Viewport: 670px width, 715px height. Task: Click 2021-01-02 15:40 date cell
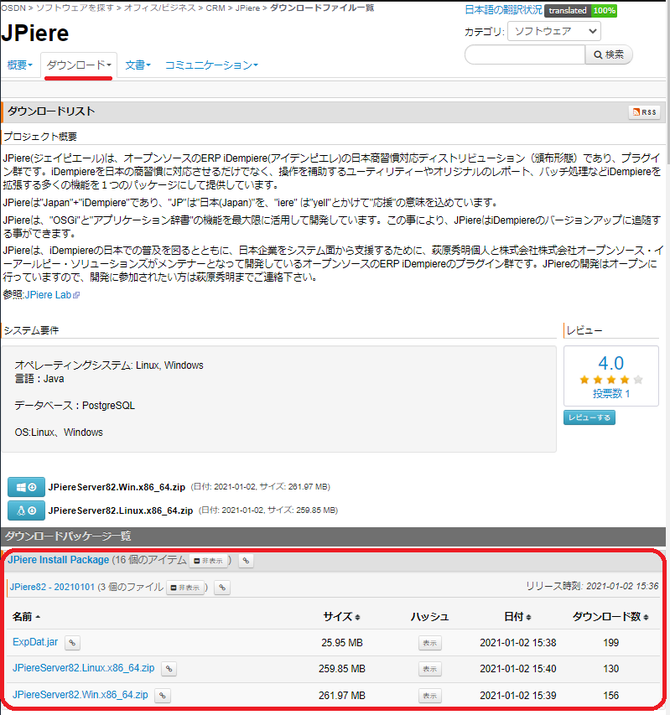point(518,669)
